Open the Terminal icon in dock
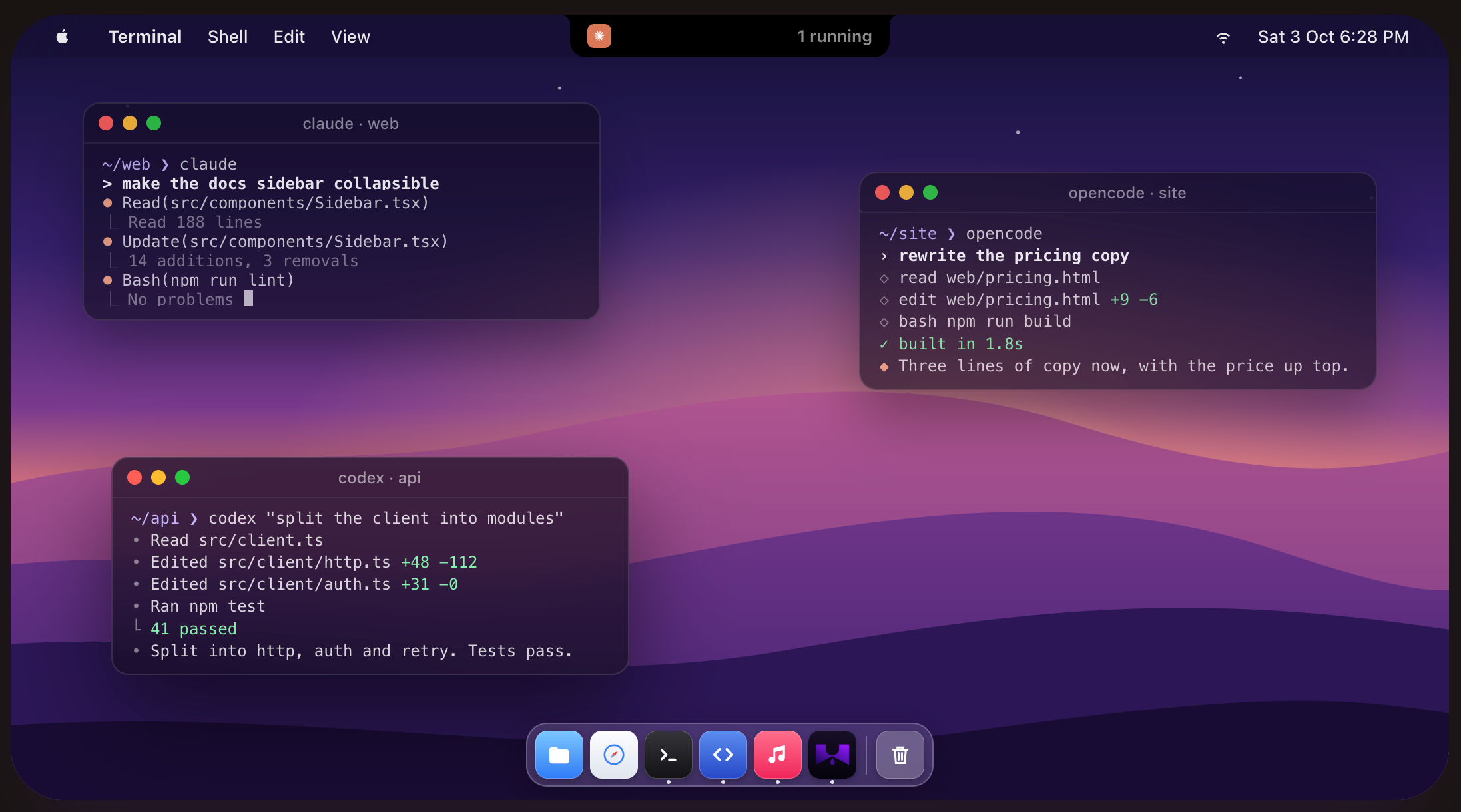The height and width of the screenshot is (812, 1461). tap(669, 755)
